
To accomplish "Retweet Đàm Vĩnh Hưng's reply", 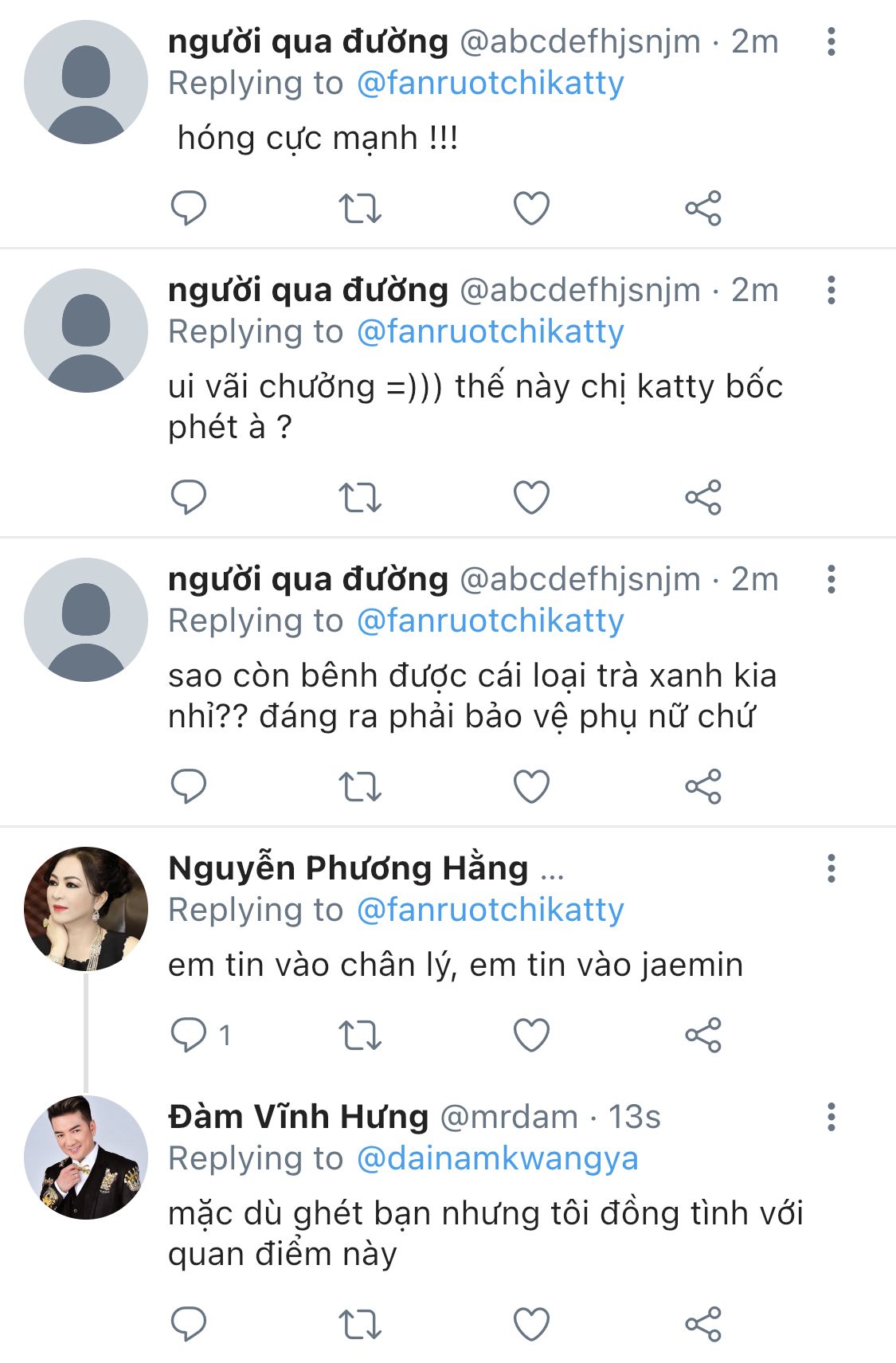I will 360,1324.
